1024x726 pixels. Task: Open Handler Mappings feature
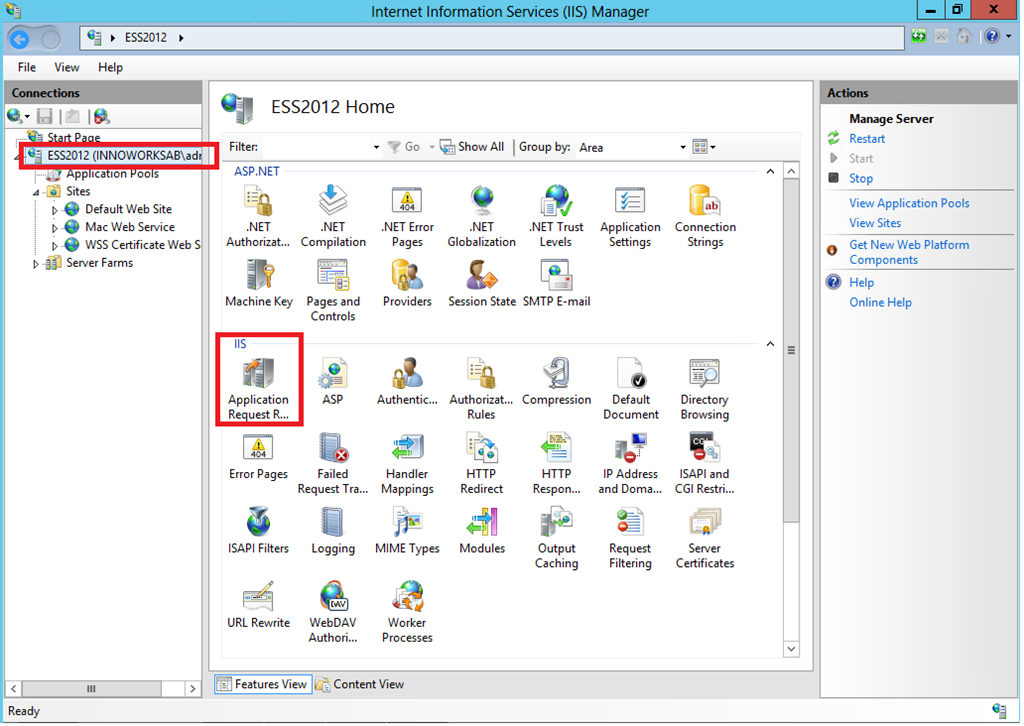tap(408, 463)
